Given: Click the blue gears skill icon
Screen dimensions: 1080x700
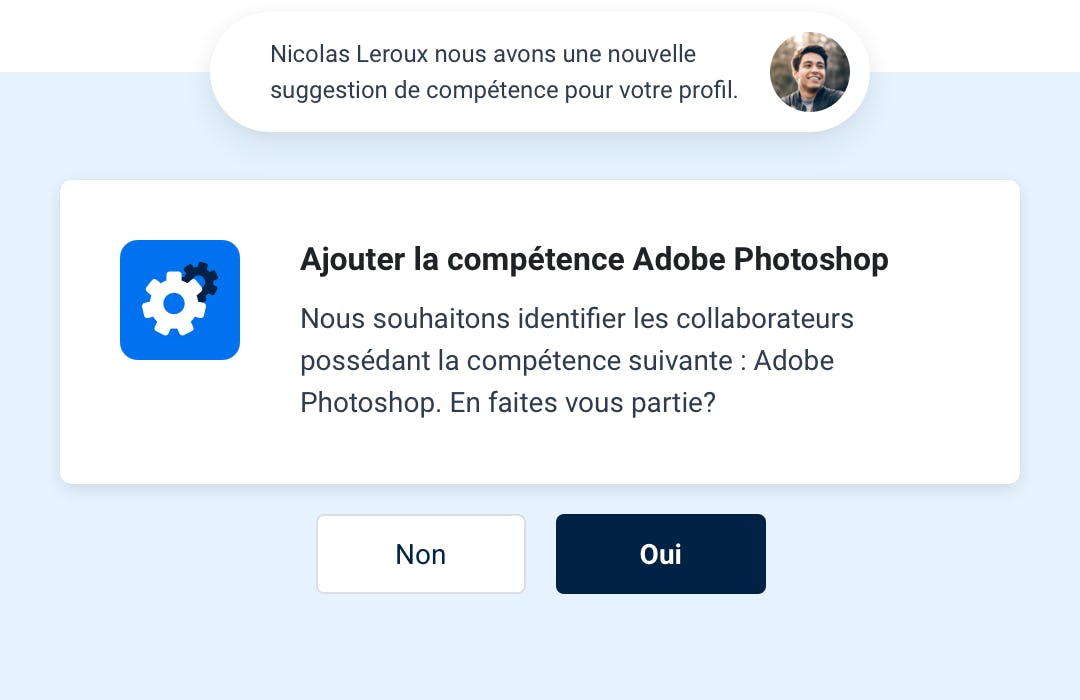Looking at the screenshot, I should 180,300.
